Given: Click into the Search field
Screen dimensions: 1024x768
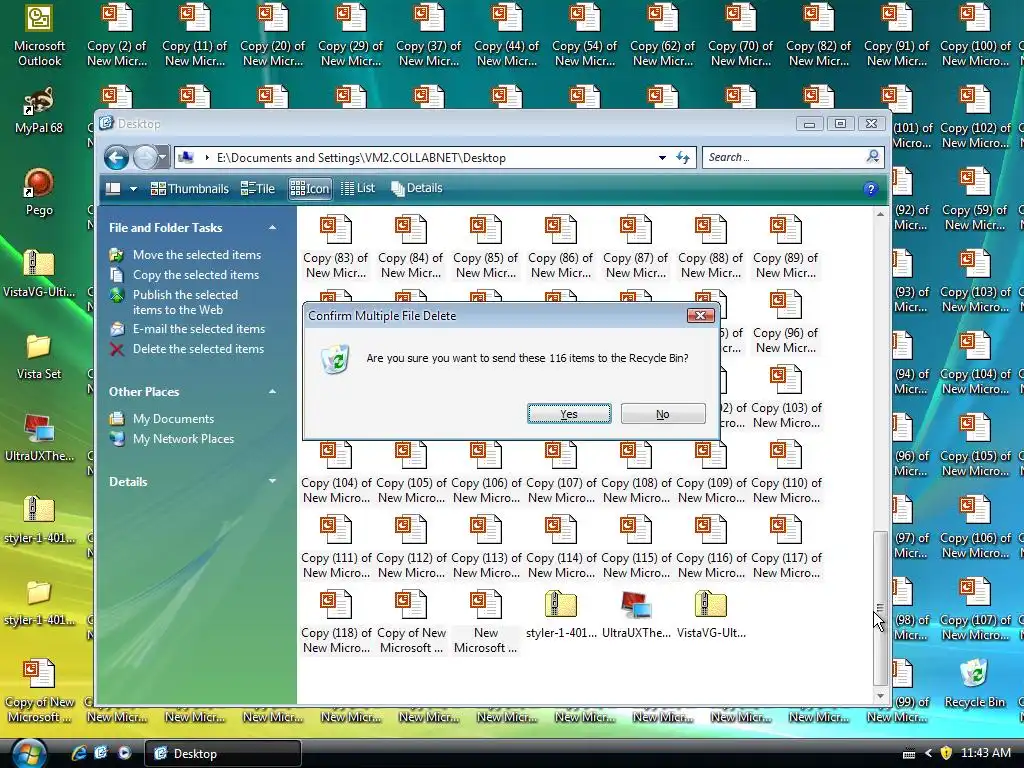Looking at the screenshot, I should (x=784, y=157).
